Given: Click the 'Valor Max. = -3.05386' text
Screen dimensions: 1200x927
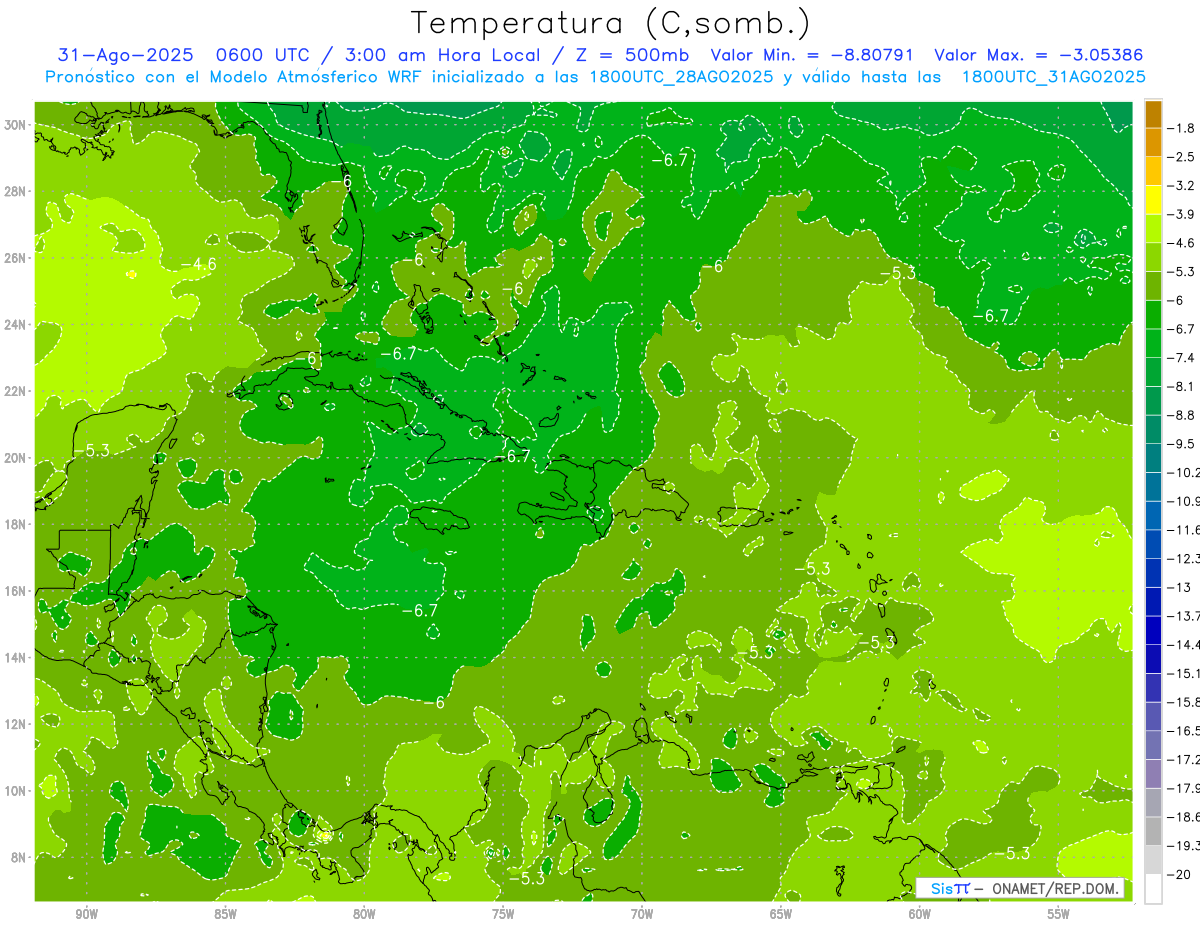Looking at the screenshot, I should pyautogui.click(x=1038, y=55).
